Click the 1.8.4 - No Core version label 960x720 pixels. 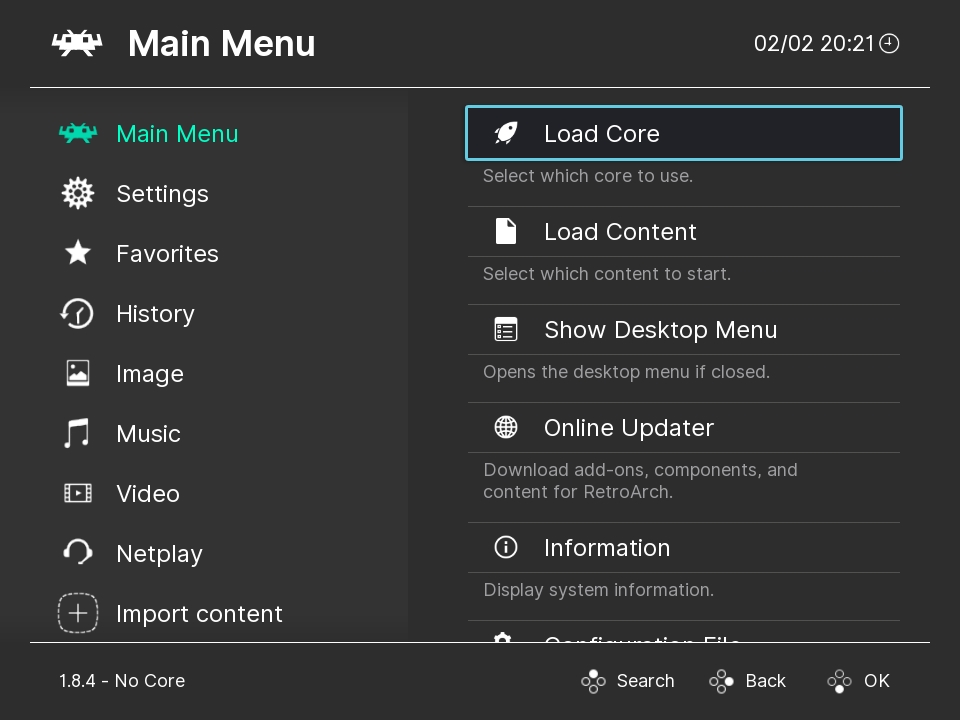click(122, 681)
